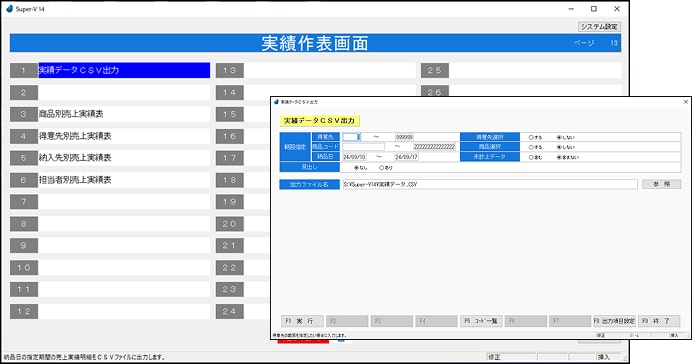Click number button 2 in main menu
This screenshot has height=364, width=700.
[24, 92]
